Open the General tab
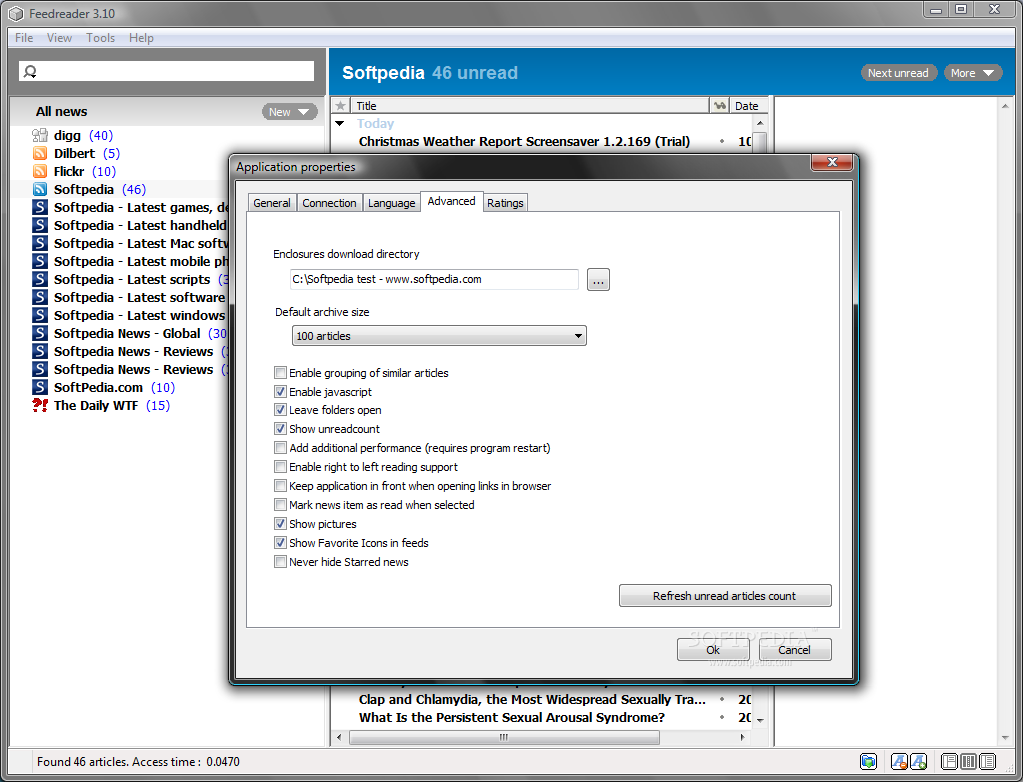 point(271,203)
